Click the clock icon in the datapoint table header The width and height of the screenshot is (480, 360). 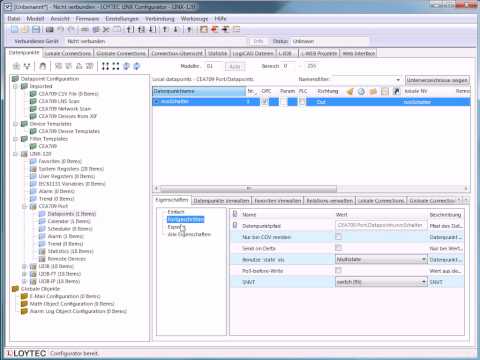[x=361, y=91]
